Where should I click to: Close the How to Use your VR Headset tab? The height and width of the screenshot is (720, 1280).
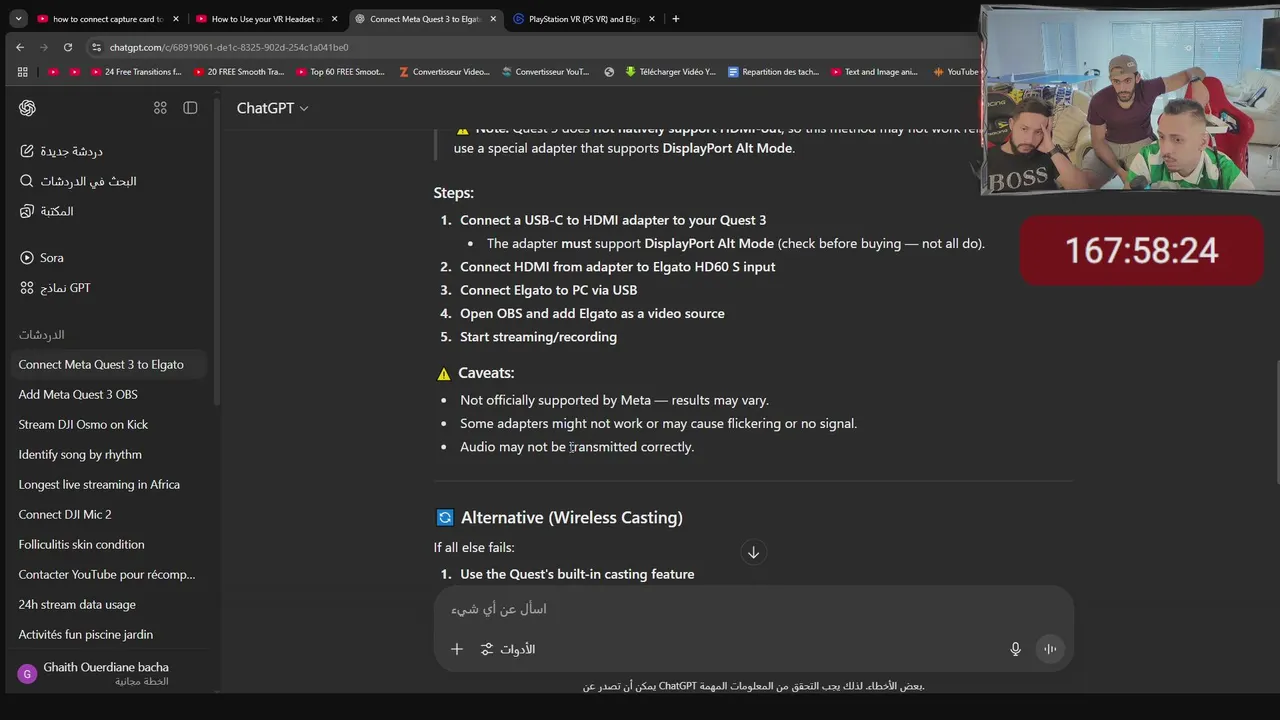[x=333, y=18]
